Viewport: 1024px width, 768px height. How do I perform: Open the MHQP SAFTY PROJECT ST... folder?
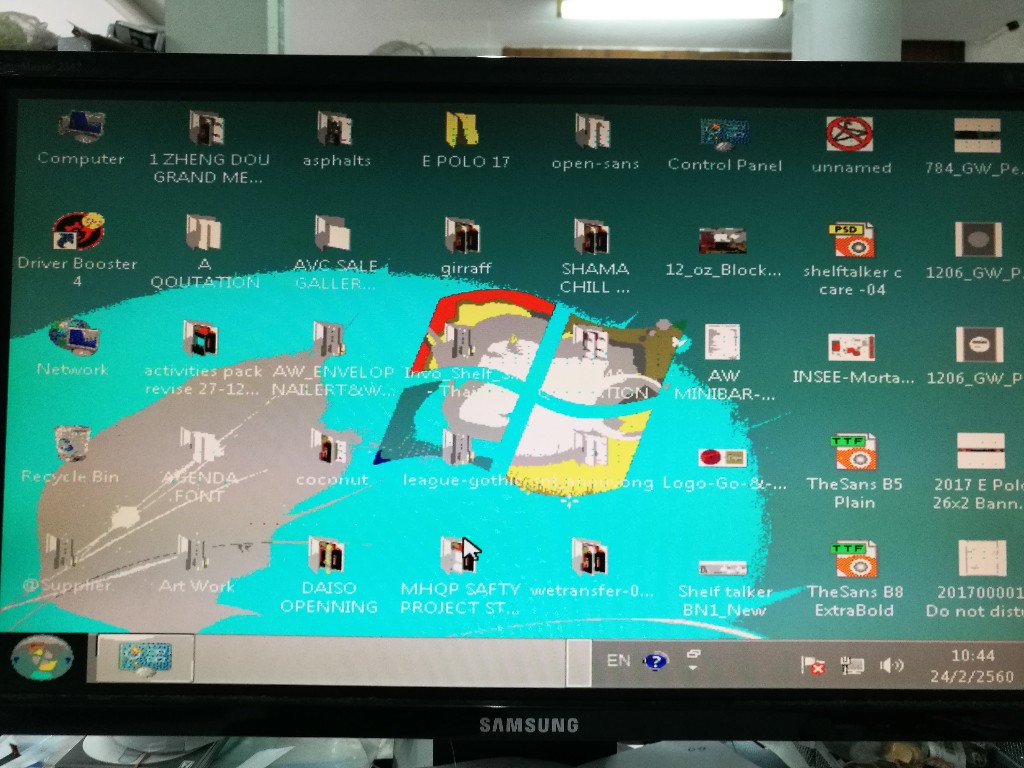(x=457, y=556)
